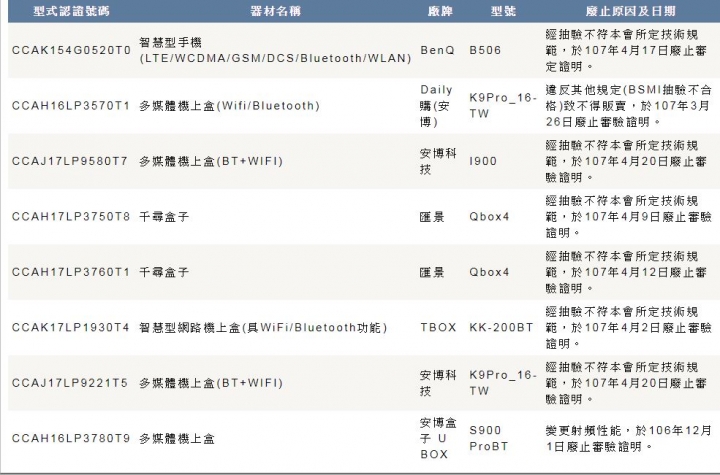The width and height of the screenshot is (720, 475).
Task: Click the B506 model cell
Action: coord(485,51)
